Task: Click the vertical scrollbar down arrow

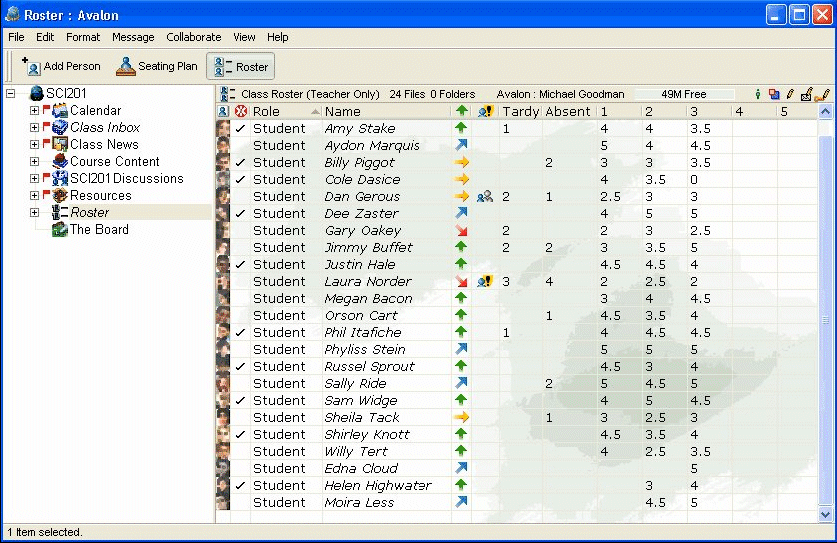Action: 826,514
